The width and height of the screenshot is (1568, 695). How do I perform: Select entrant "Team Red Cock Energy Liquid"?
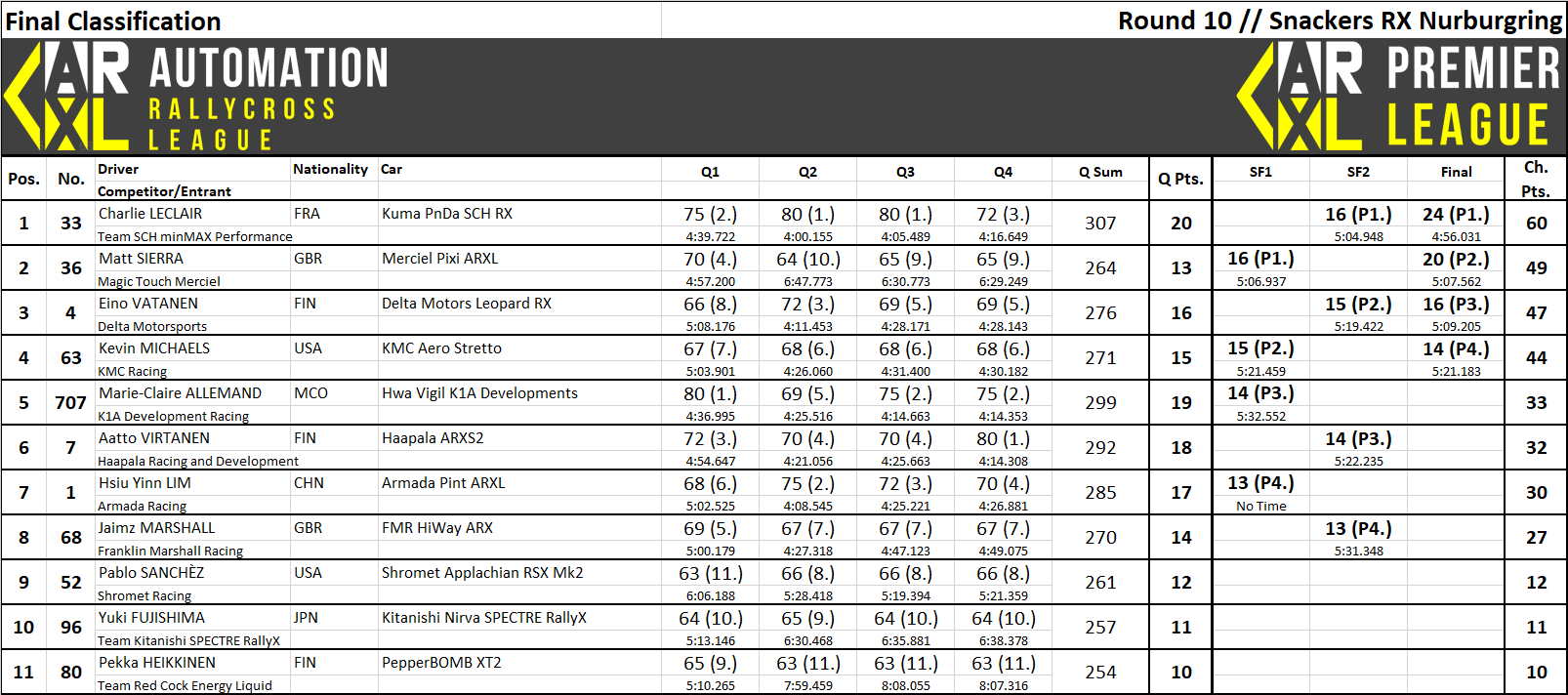(x=185, y=685)
